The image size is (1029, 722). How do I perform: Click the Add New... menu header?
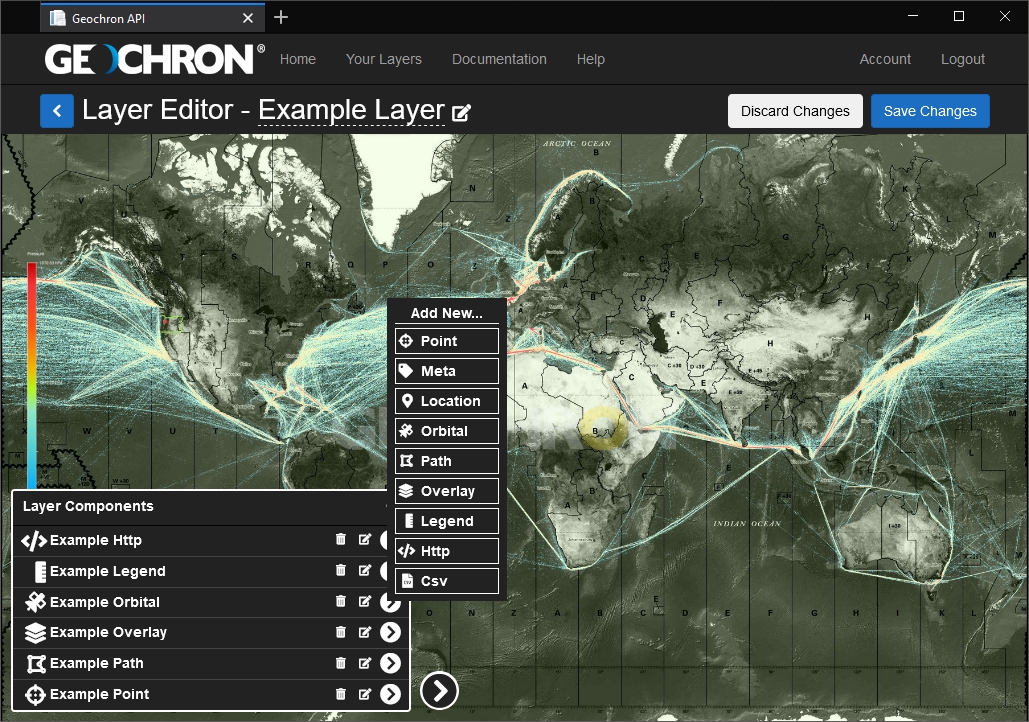[446, 313]
